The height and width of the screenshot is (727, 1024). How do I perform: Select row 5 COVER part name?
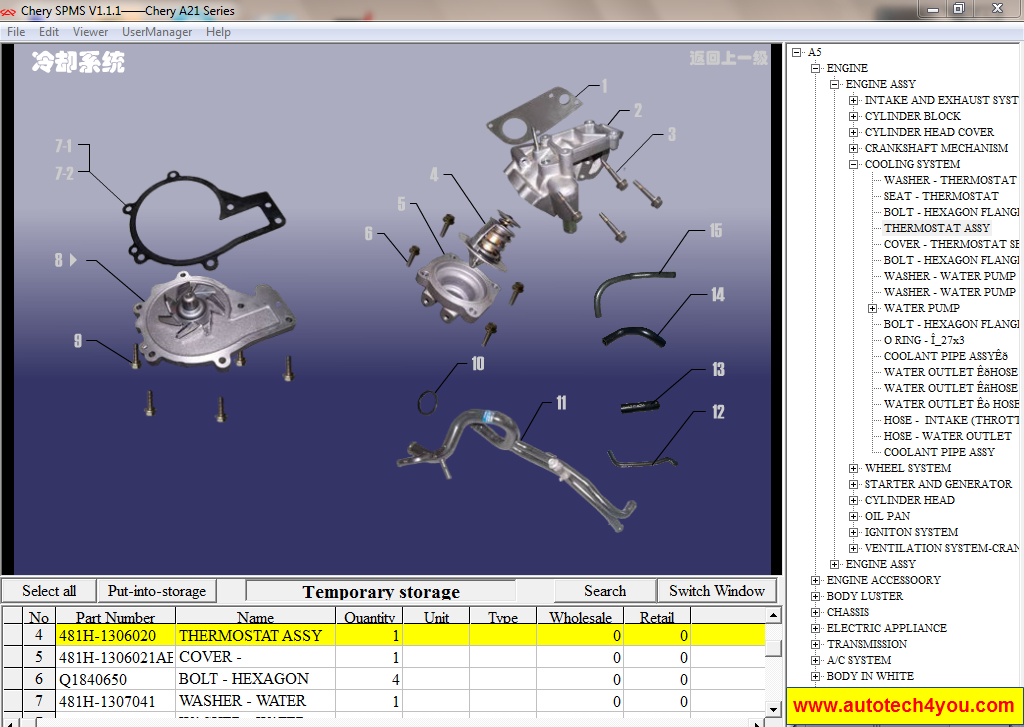pos(255,657)
